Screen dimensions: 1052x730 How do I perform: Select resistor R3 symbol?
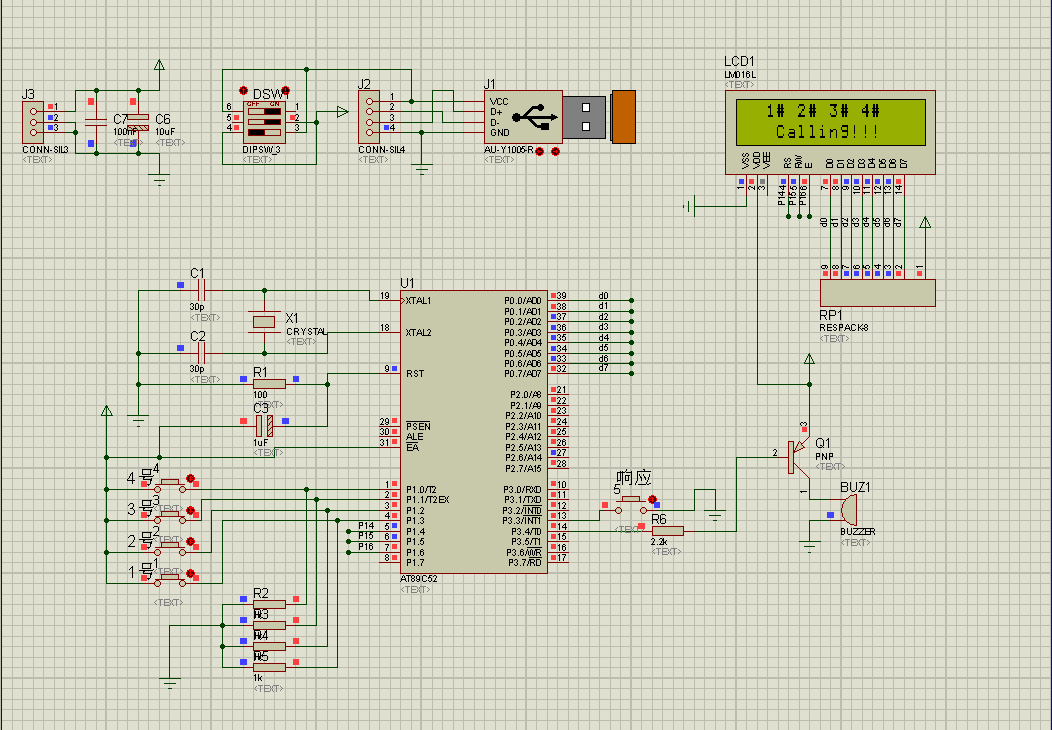coord(270,625)
